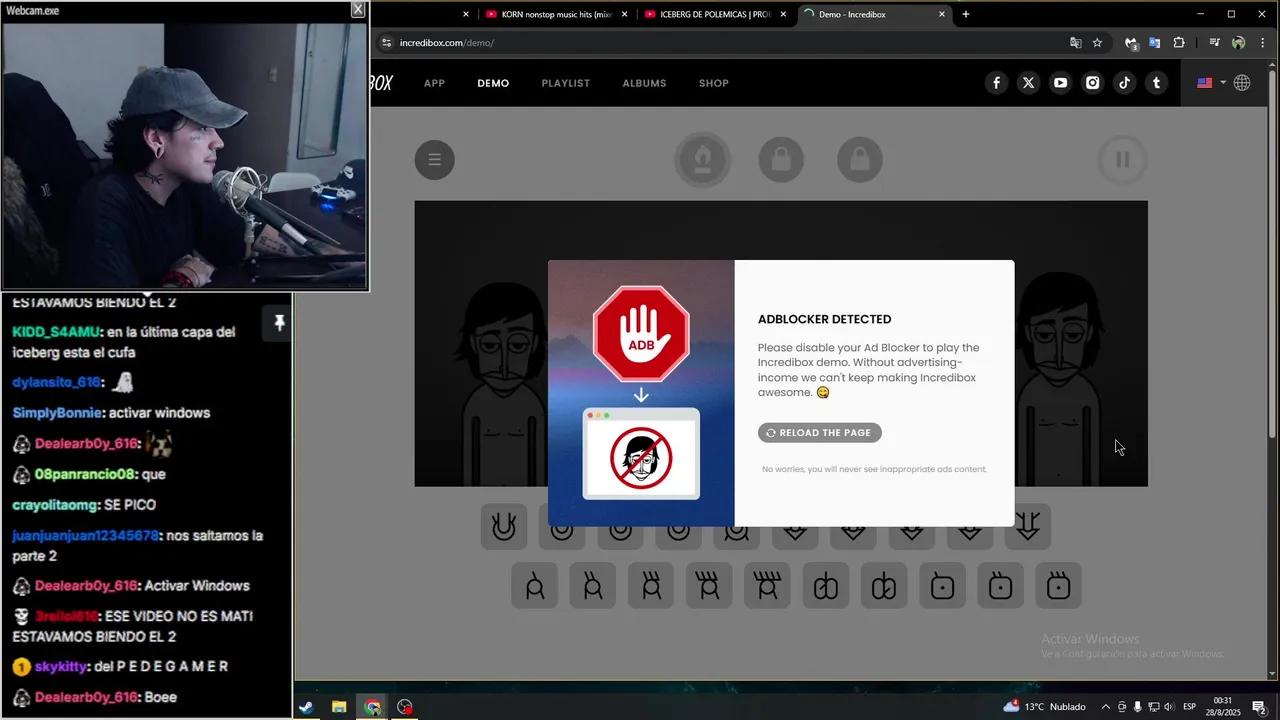This screenshot has height=720, width=1280.
Task: Open Incredibox TikTok icon
Action: pyautogui.click(x=1124, y=83)
